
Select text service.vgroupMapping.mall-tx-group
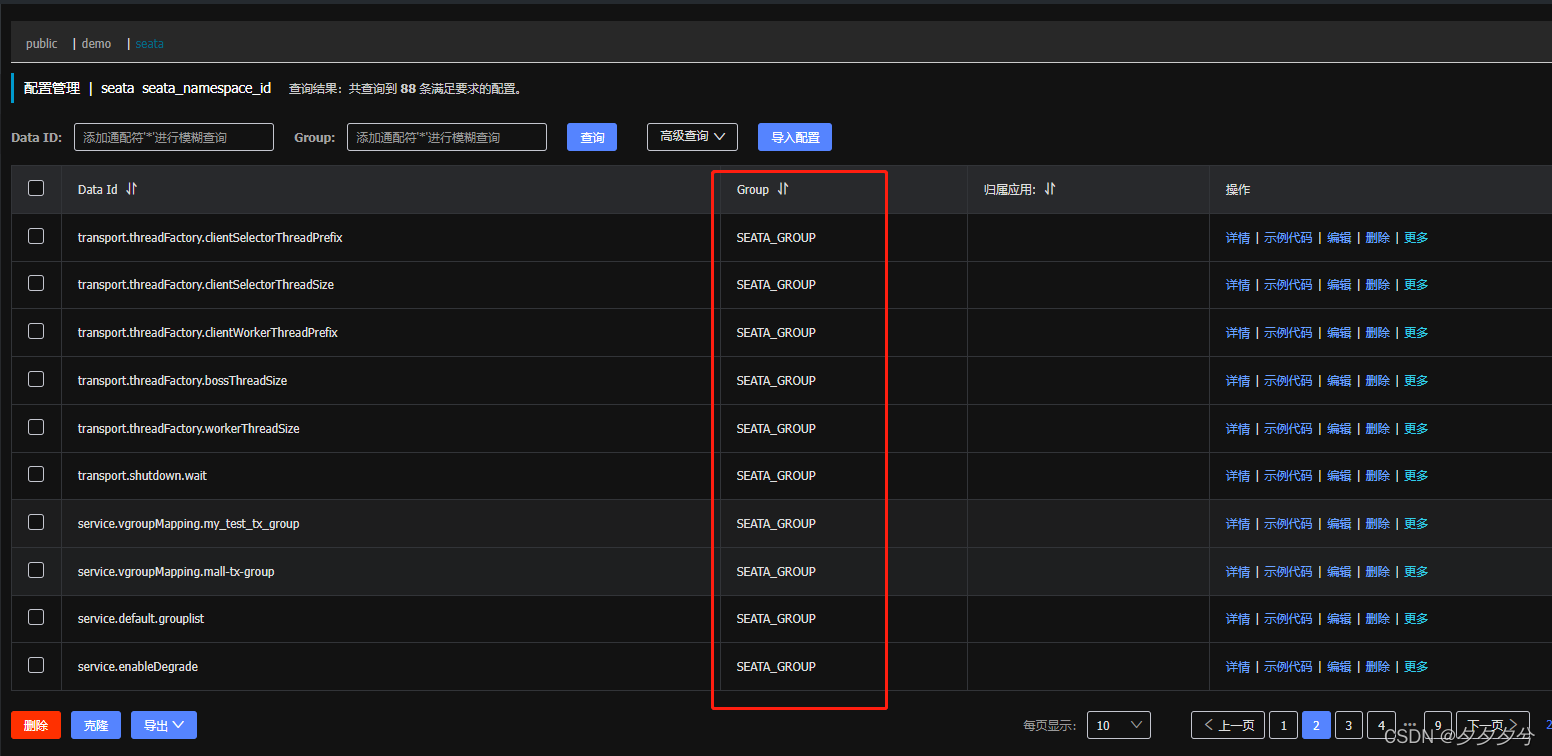click(176, 572)
